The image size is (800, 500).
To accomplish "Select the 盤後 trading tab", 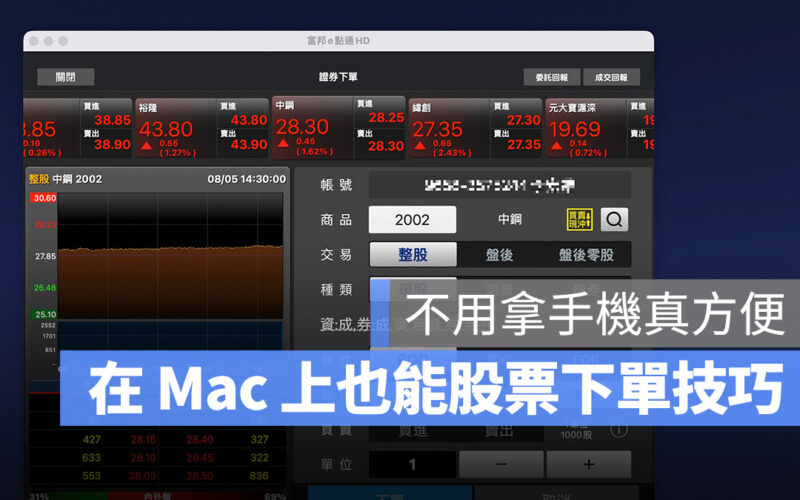I will [499, 254].
